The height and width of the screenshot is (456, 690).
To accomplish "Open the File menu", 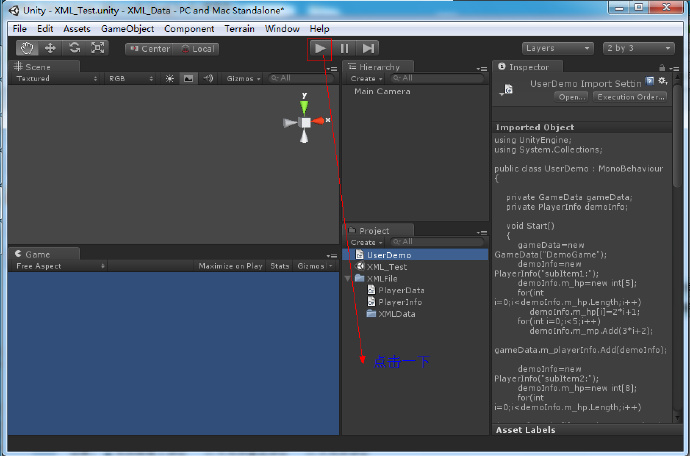I will pyautogui.click(x=19, y=29).
